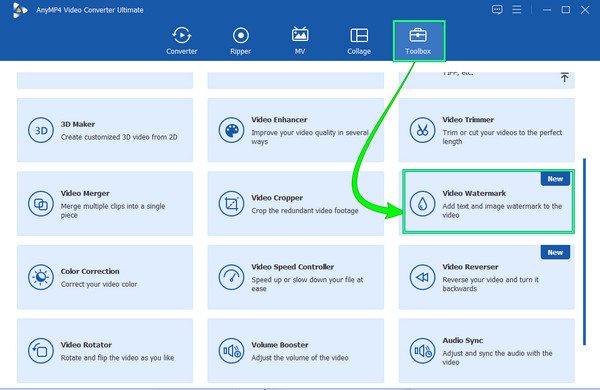Image resolution: width=600 pixels, height=390 pixels.
Task: Click 'Create customized 3D video from 2D' description
Action: (x=119, y=137)
